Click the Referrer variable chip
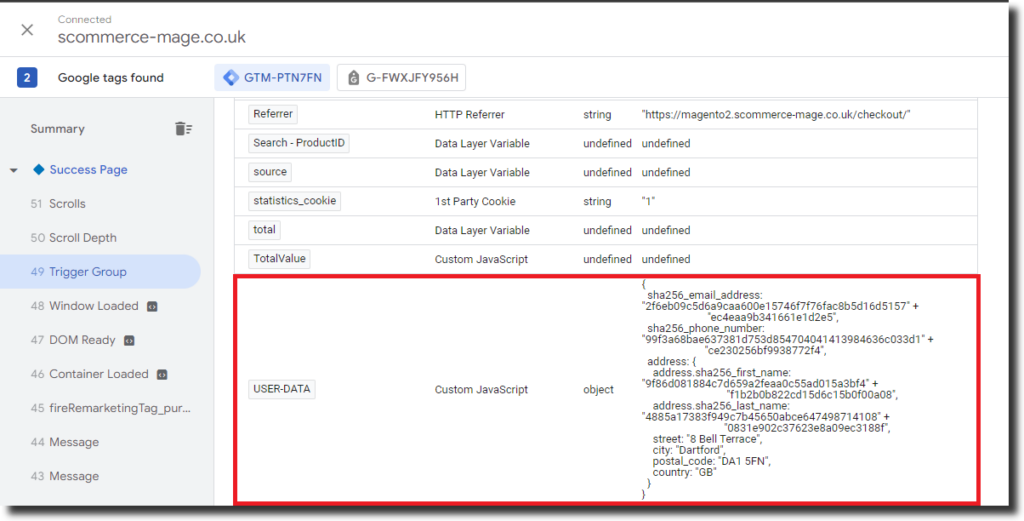 pos(273,114)
